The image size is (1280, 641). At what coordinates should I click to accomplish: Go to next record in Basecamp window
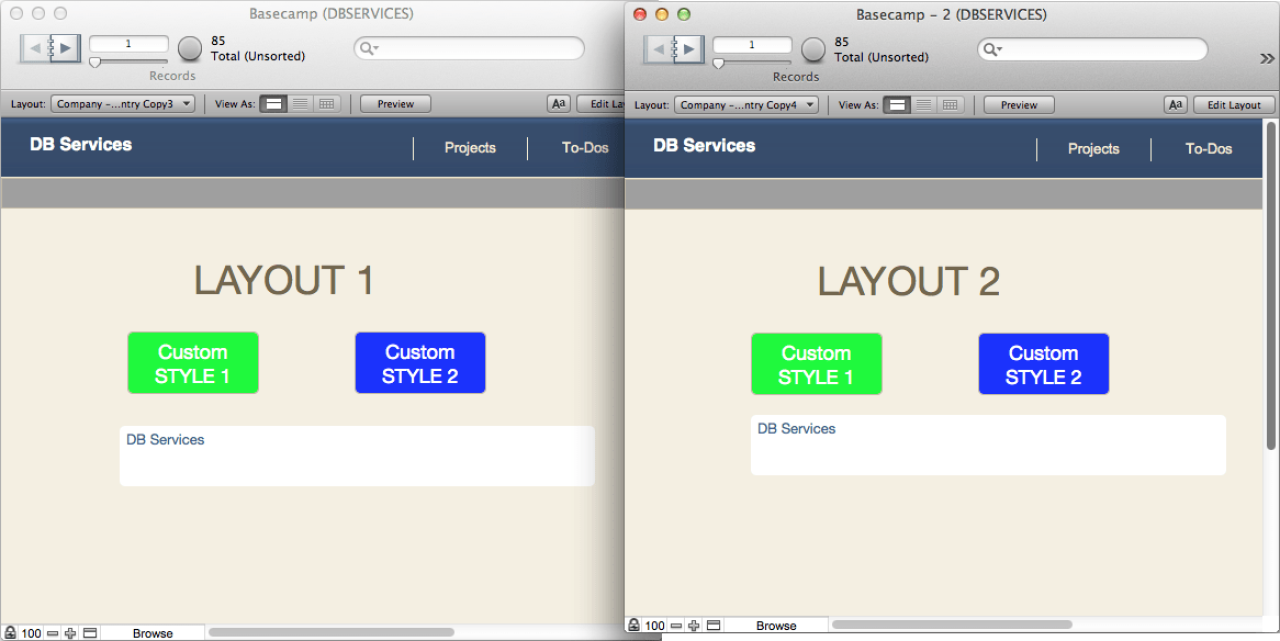tap(65, 48)
